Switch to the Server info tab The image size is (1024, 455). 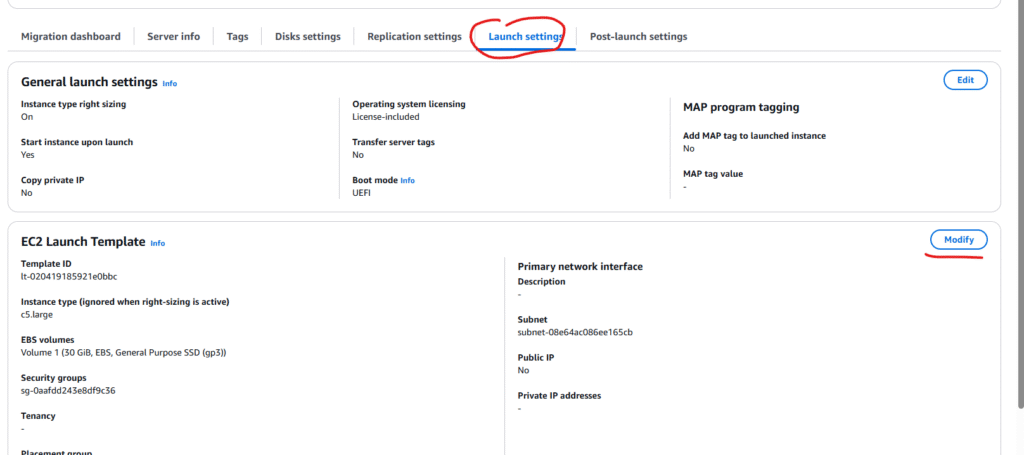(x=174, y=37)
